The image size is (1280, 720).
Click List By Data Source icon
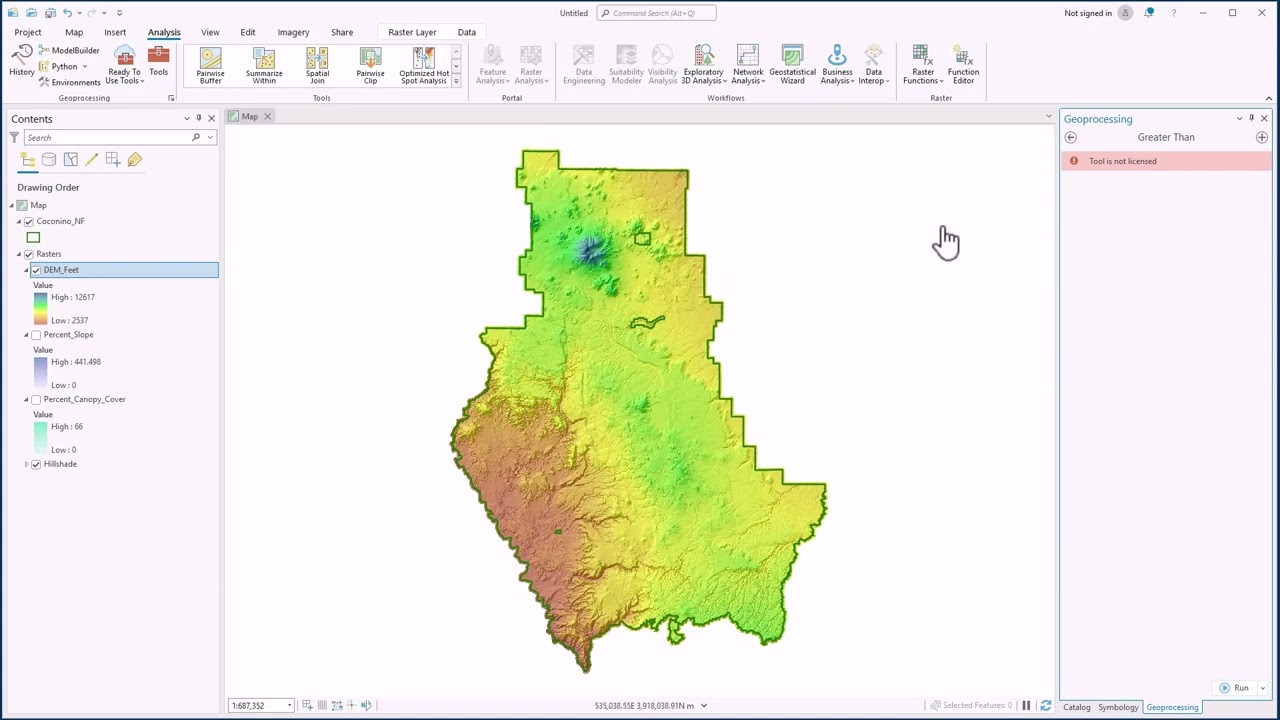point(49,160)
